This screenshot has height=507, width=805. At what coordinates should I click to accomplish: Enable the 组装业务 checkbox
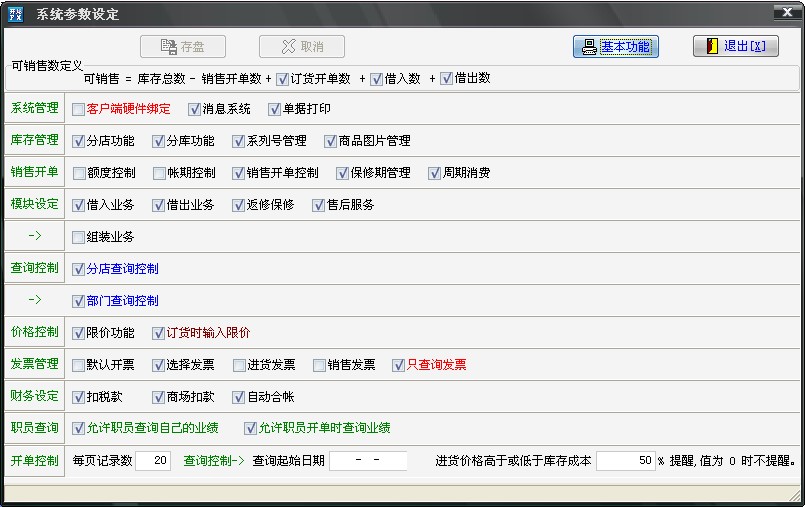point(78,237)
